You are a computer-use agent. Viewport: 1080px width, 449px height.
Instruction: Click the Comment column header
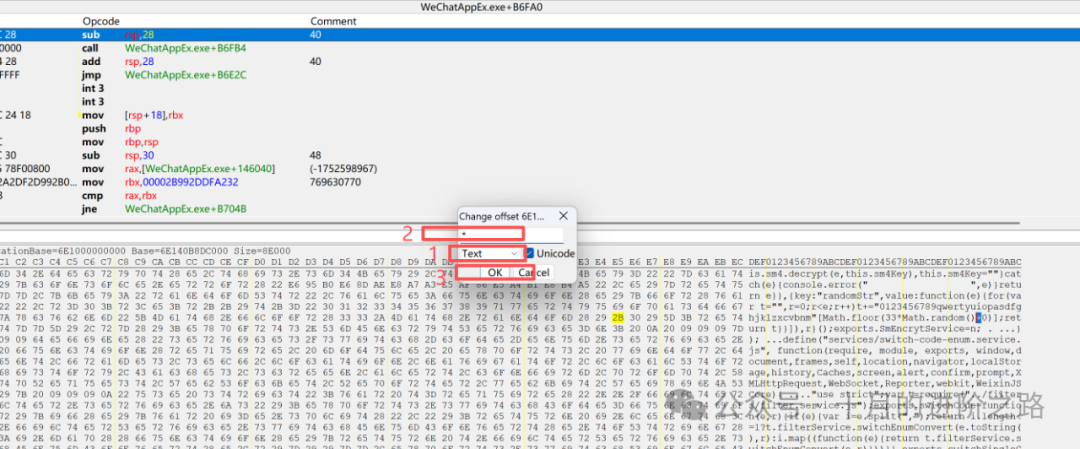333,21
